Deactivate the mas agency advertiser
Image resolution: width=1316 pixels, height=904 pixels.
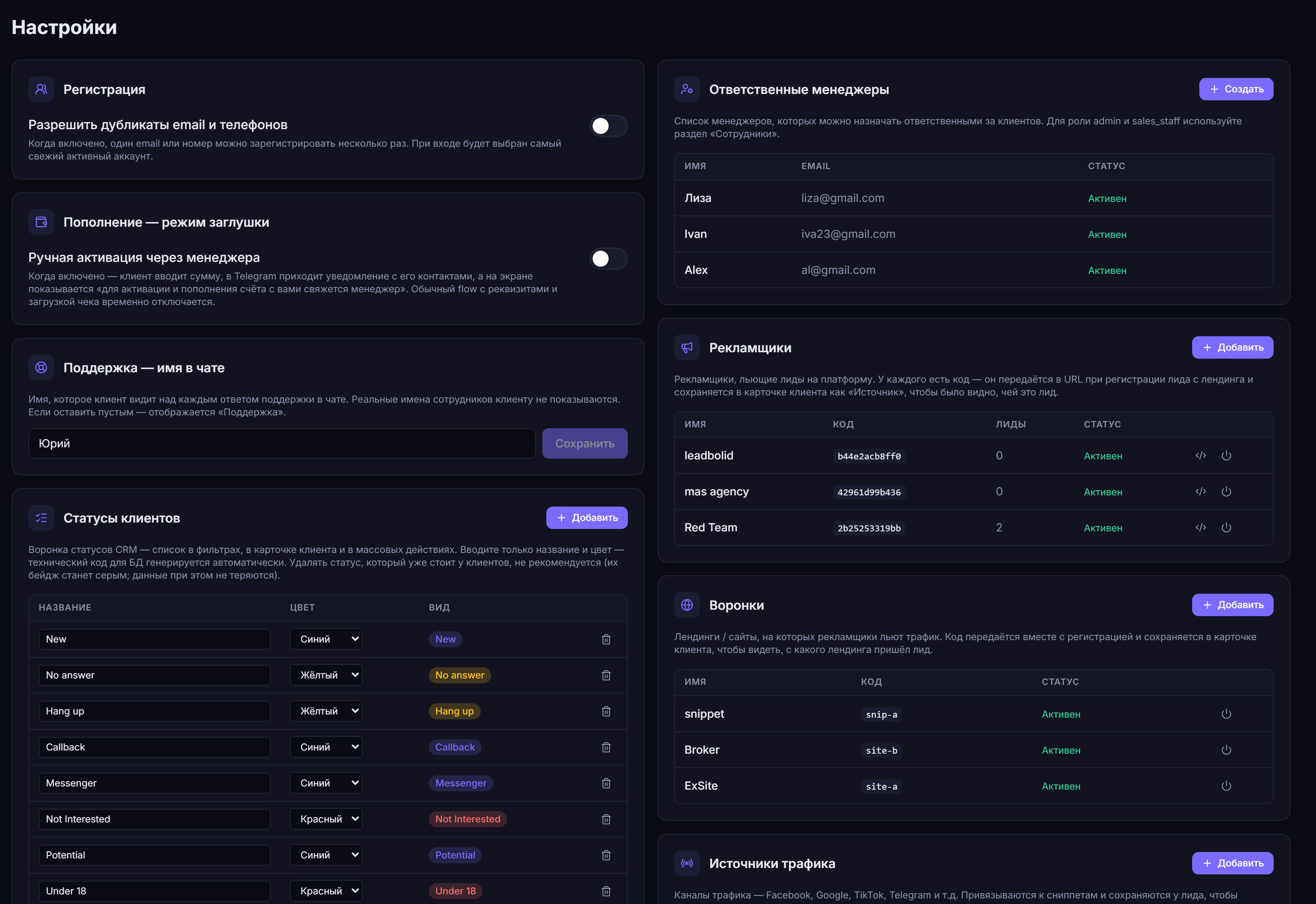[1226, 492]
